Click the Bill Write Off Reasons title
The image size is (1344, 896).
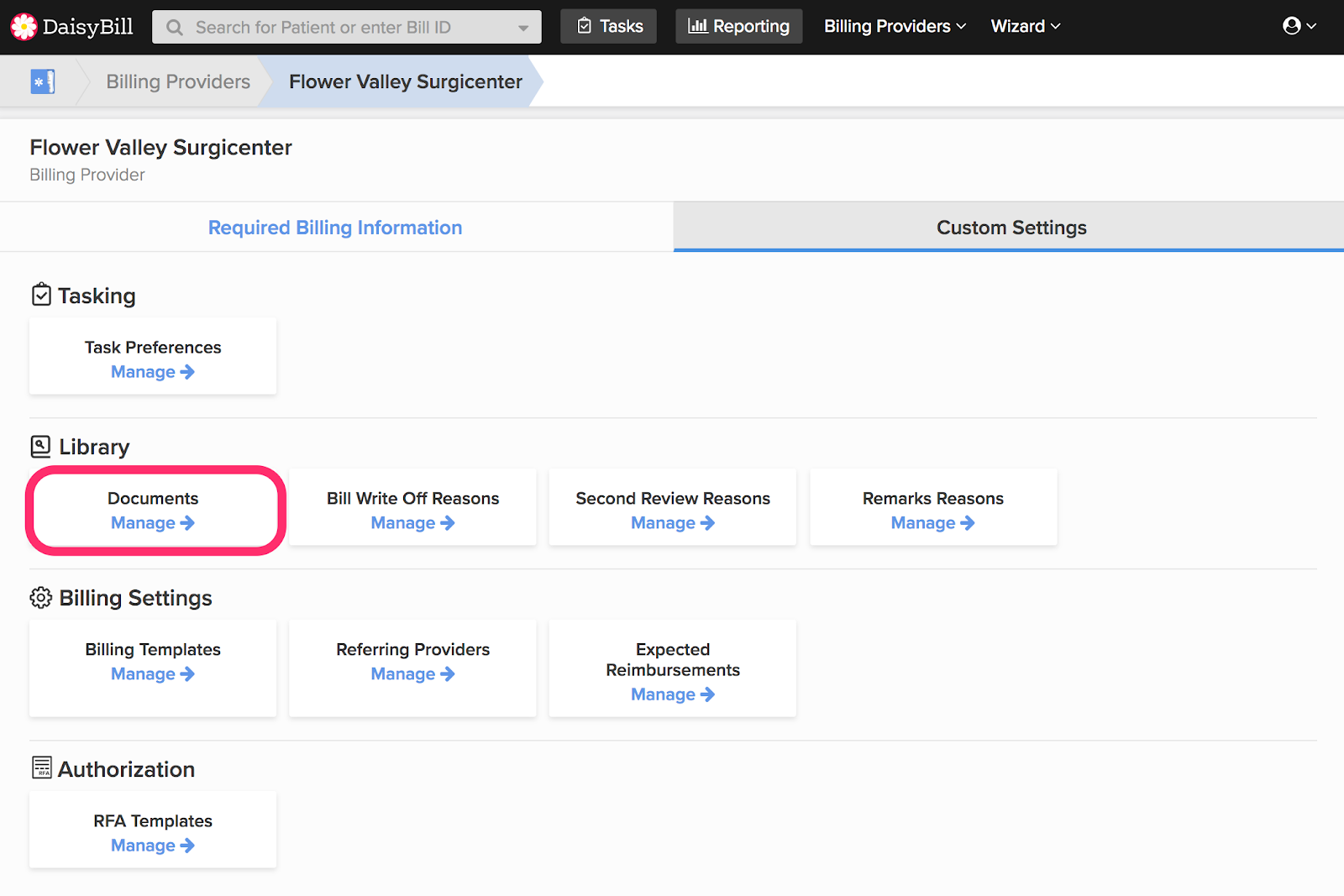413,498
